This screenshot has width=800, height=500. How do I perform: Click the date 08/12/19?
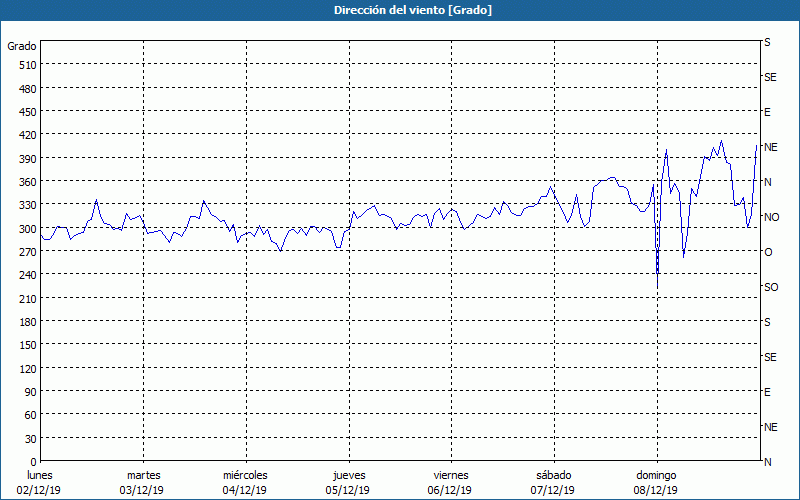click(656, 490)
